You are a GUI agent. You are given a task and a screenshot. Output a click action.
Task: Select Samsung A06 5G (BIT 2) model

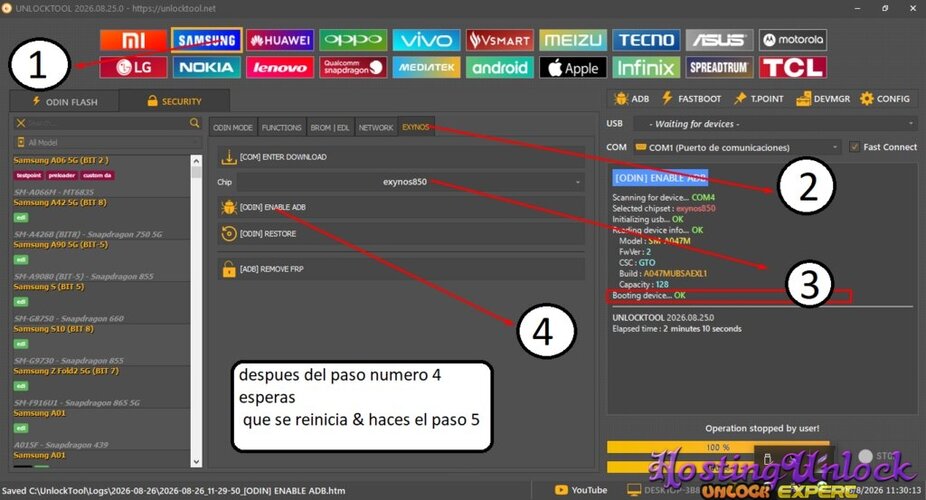pyautogui.click(x=61, y=160)
